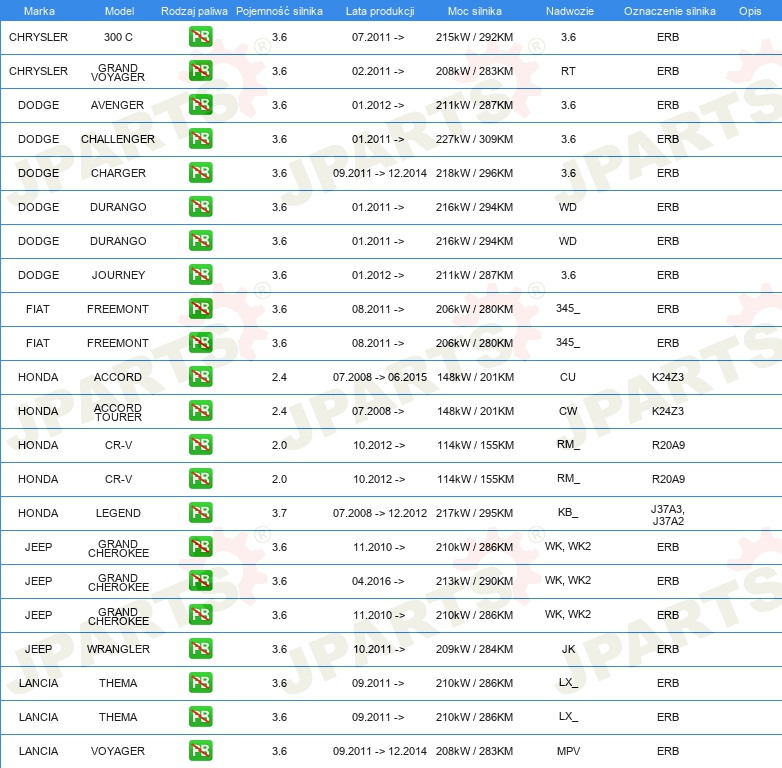This screenshot has width=782, height=768.
Task: Click the Oznaczenie silnika column header
Action: click(669, 10)
